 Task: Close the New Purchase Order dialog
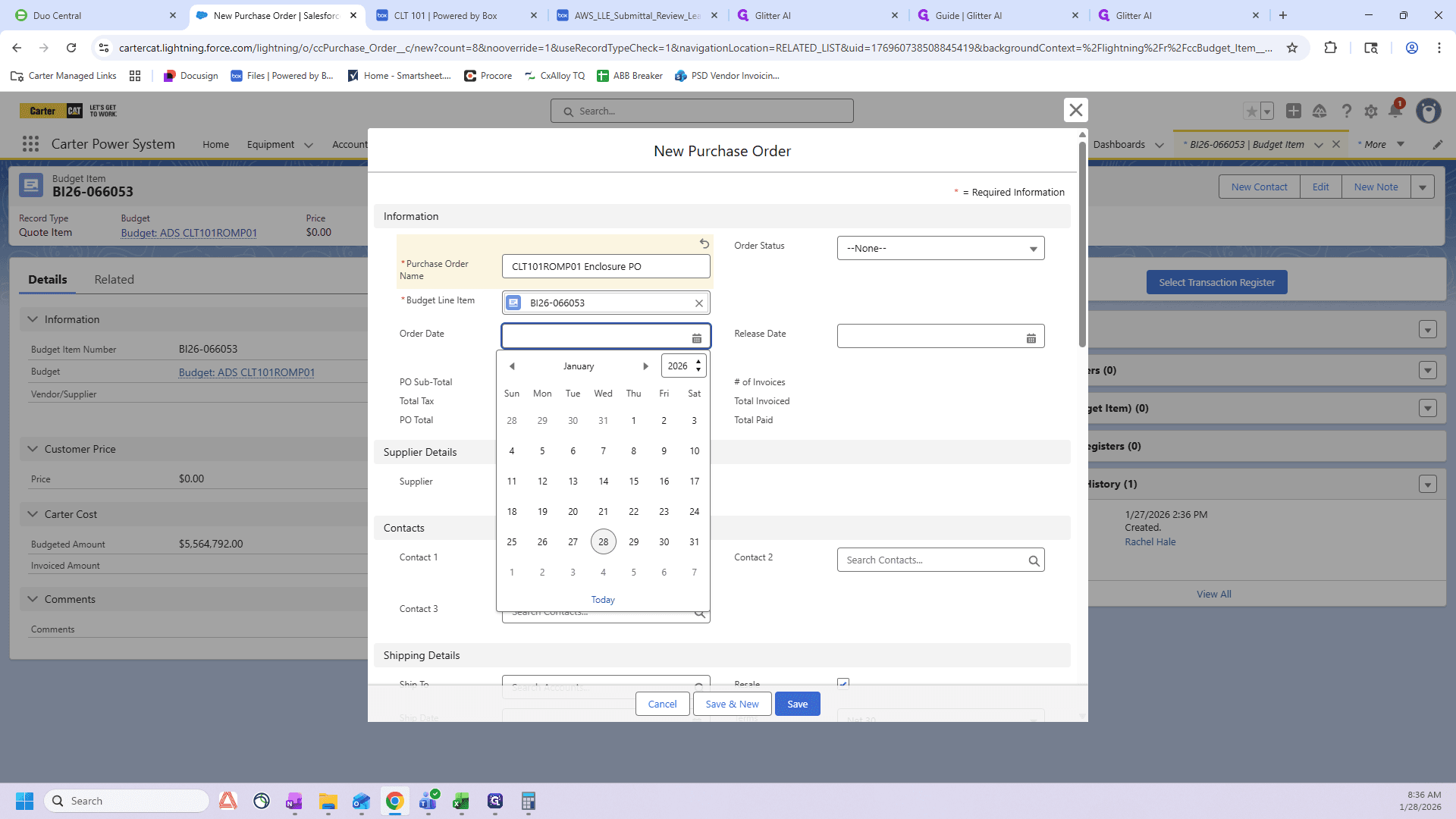click(1075, 110)
